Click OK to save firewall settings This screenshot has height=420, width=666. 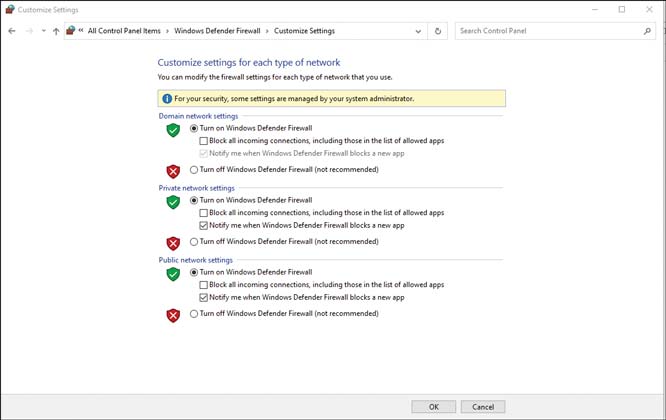click(433, 407)
